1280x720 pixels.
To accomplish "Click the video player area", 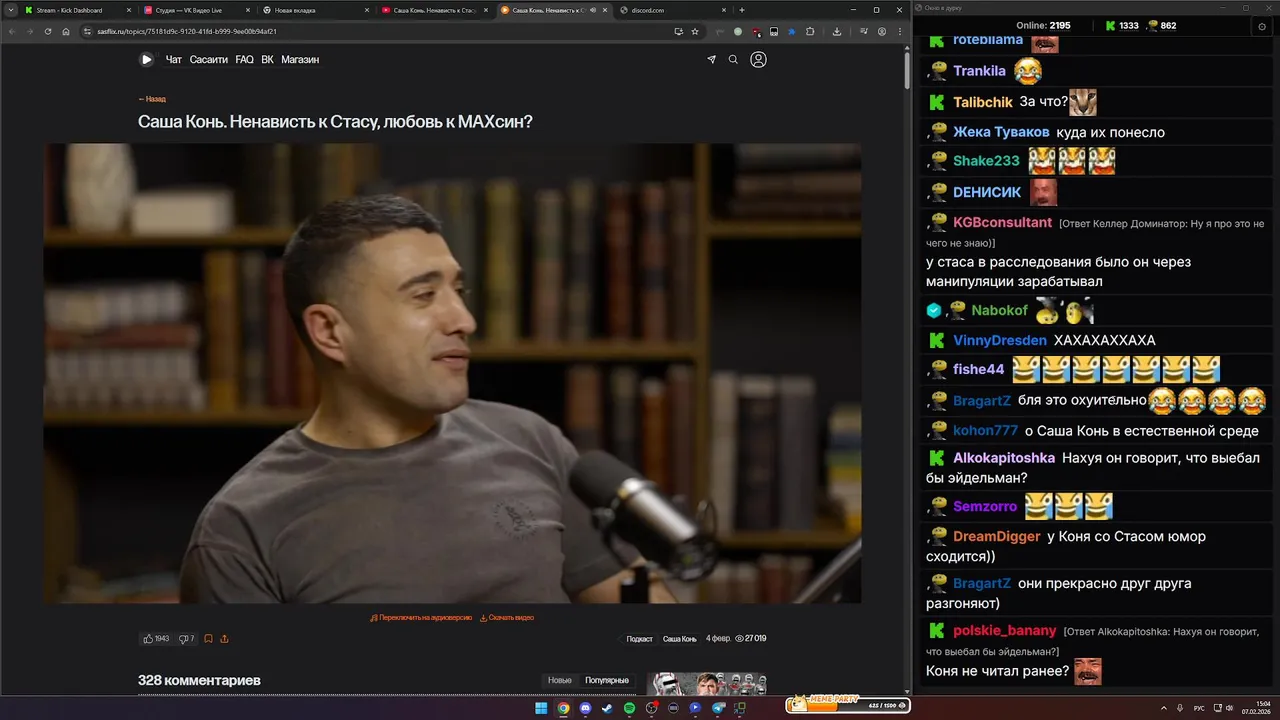I will click(x=452, y=373).
